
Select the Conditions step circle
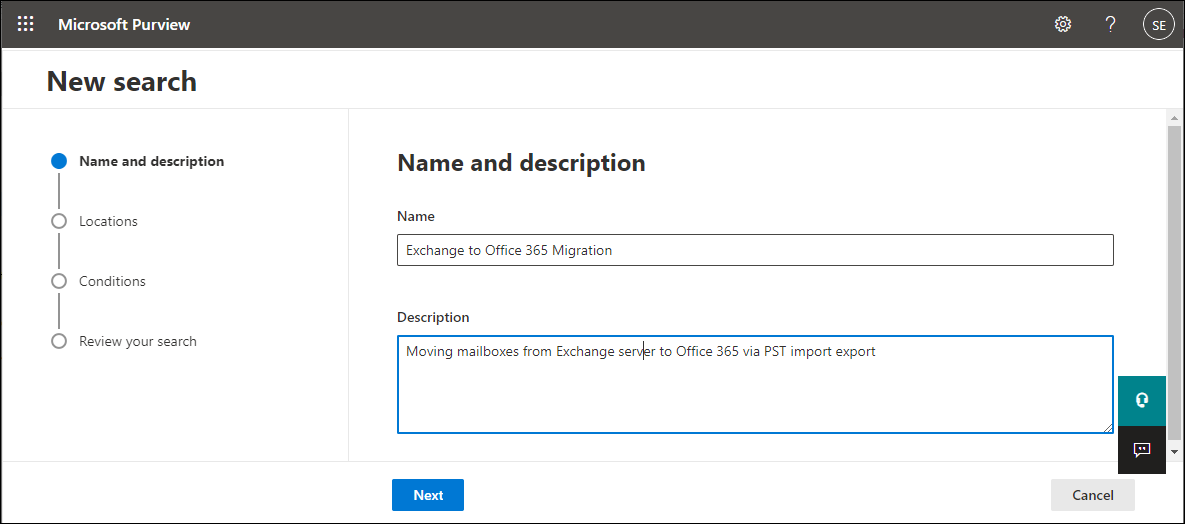tap(59, 281)
